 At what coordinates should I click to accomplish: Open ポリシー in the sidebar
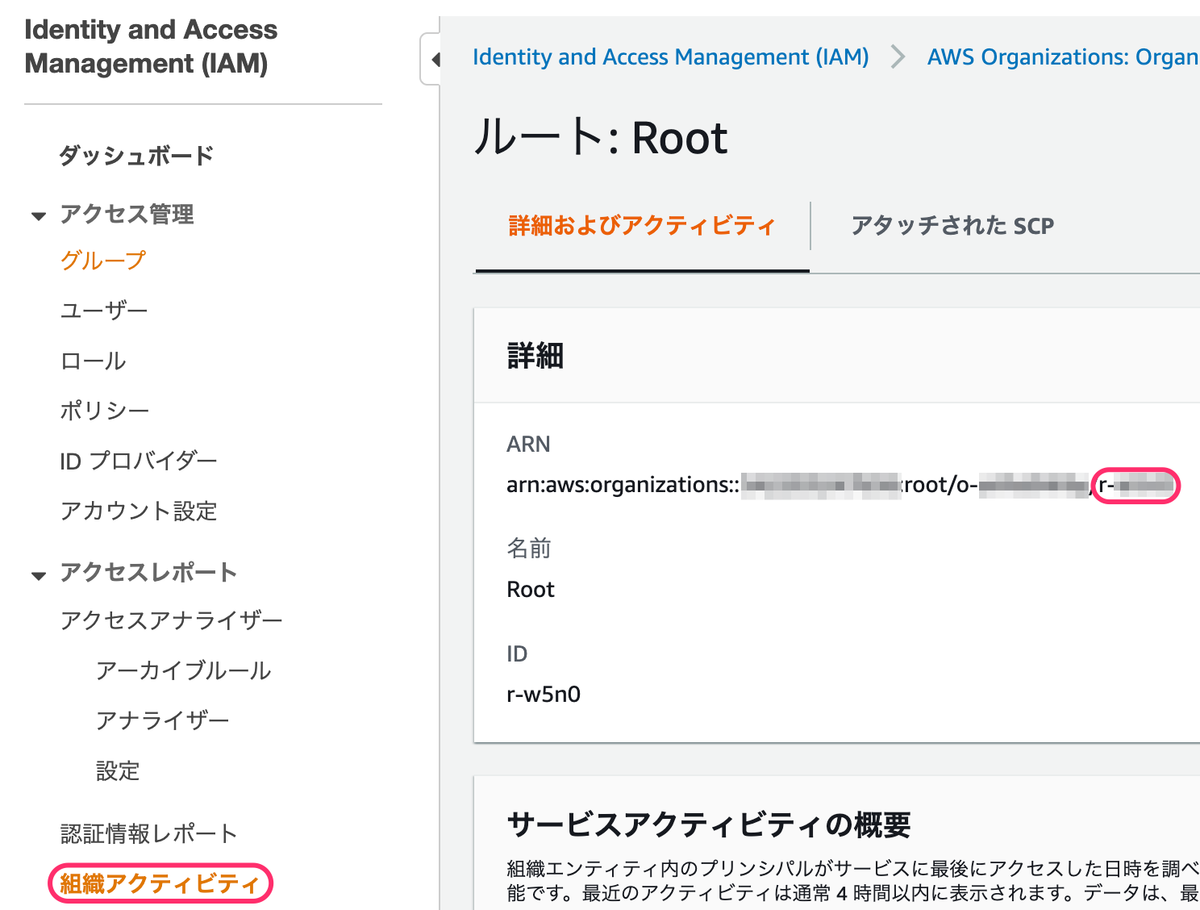click(x=105, y=411)
